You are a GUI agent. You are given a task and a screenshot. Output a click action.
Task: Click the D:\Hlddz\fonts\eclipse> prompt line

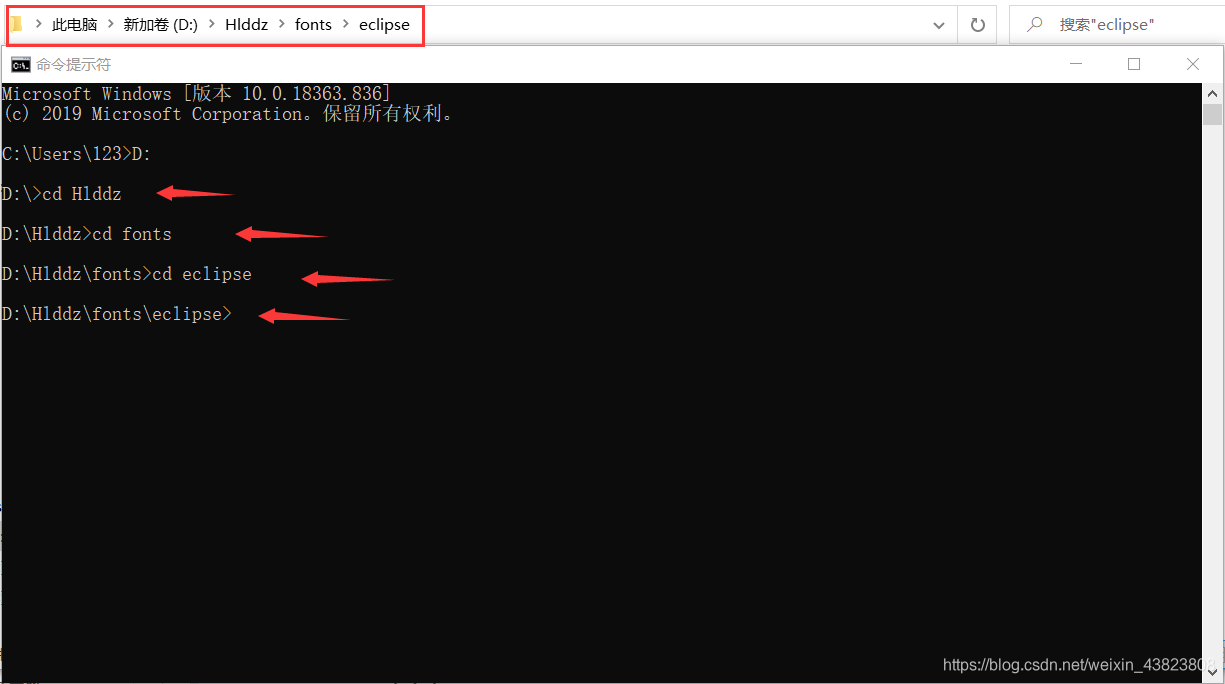pos(116,314)
